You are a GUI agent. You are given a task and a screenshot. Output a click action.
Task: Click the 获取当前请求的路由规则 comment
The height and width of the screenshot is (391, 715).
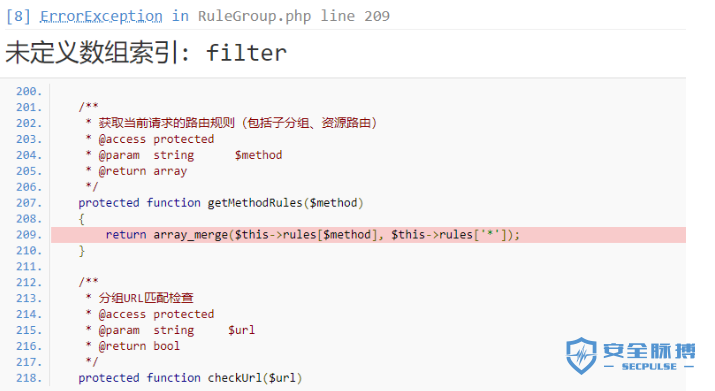pos(167,123)
